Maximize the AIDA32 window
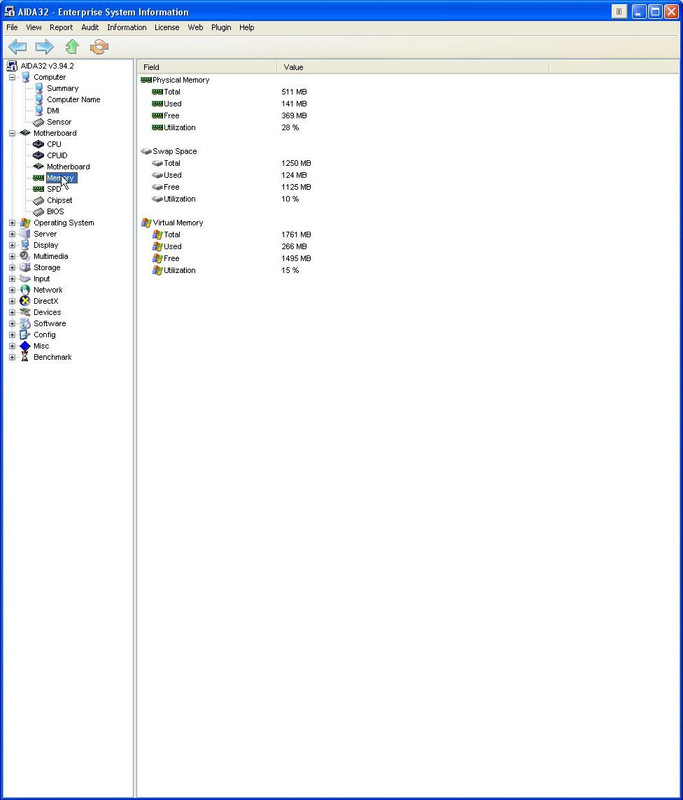Viewport: 683px width, 800px height. click(x=655, y=11)
